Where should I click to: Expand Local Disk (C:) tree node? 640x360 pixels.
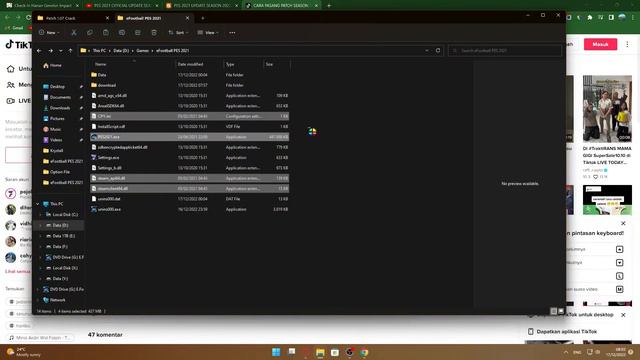[40, 214]
